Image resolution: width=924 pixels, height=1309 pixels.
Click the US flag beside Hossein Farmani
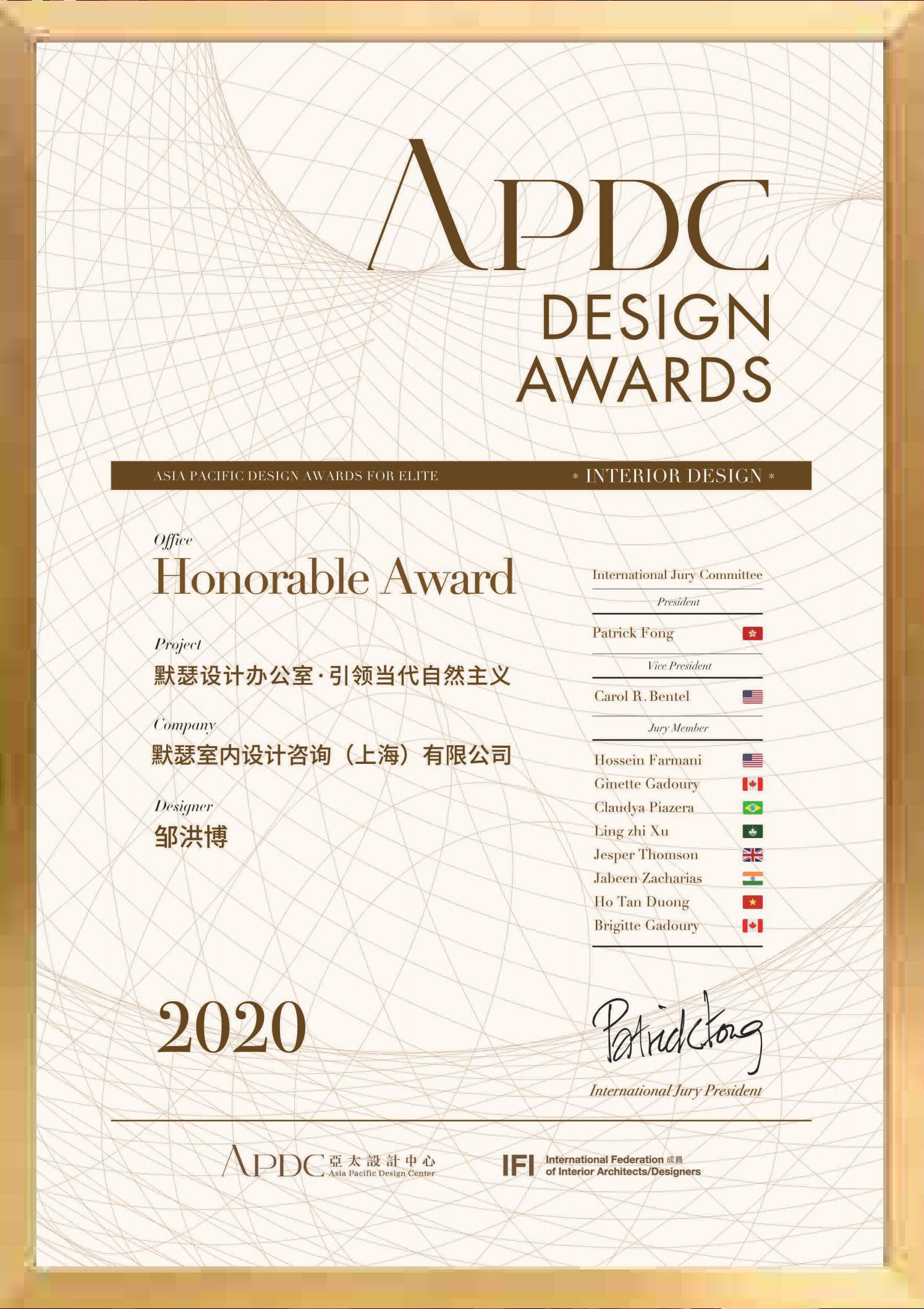752,760
